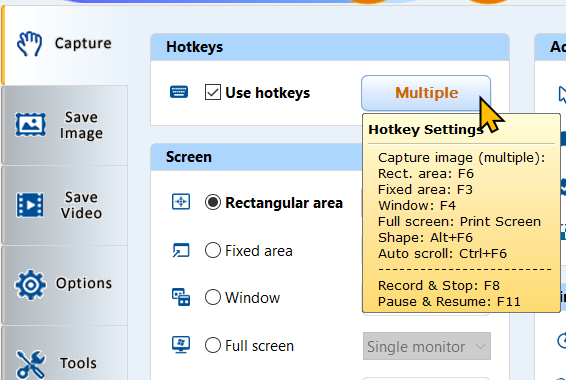Click the Rectangular area crosshair icon
This screenshot has width=566, height=380.
181,202
